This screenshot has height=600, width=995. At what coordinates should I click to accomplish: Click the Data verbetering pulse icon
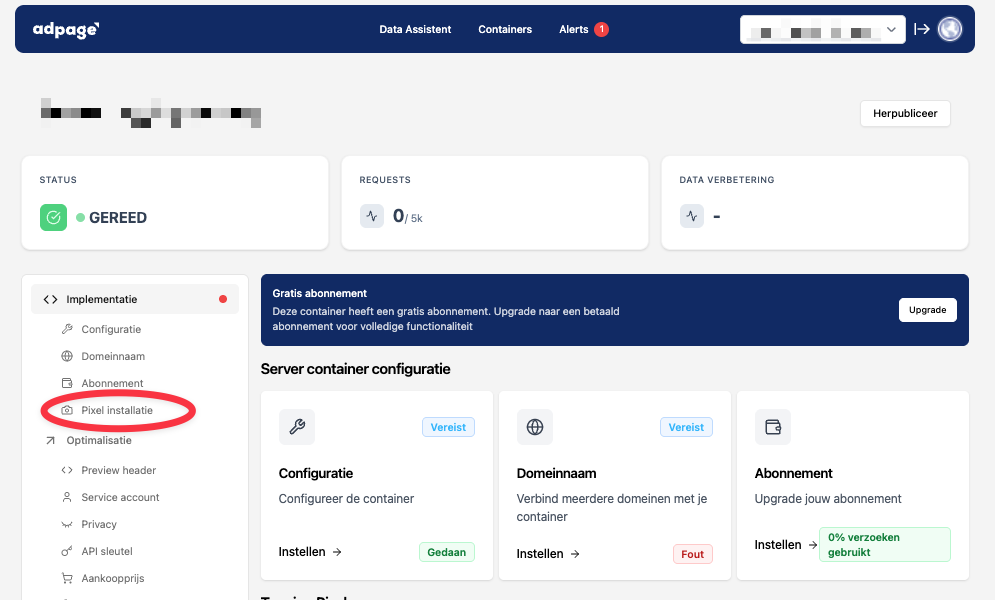692,216
